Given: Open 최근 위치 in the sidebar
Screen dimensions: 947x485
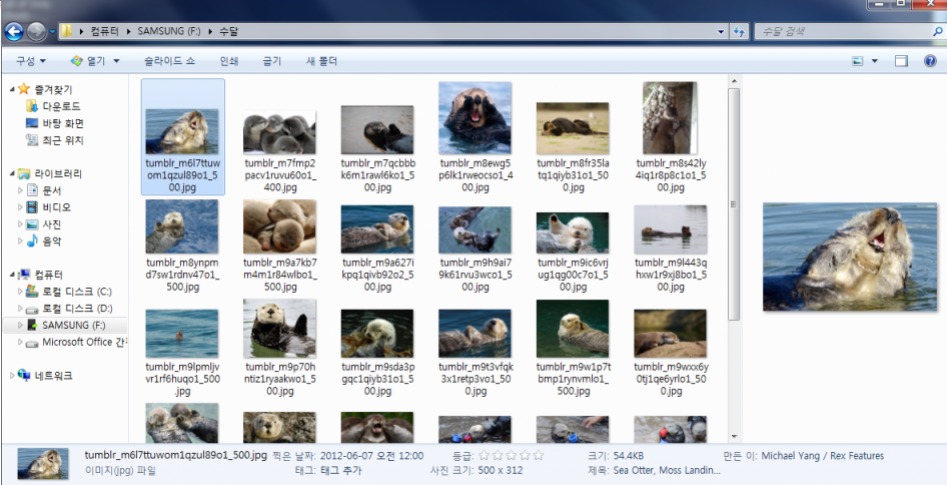Looking at the screenshot, I should [x=62, y=140].
